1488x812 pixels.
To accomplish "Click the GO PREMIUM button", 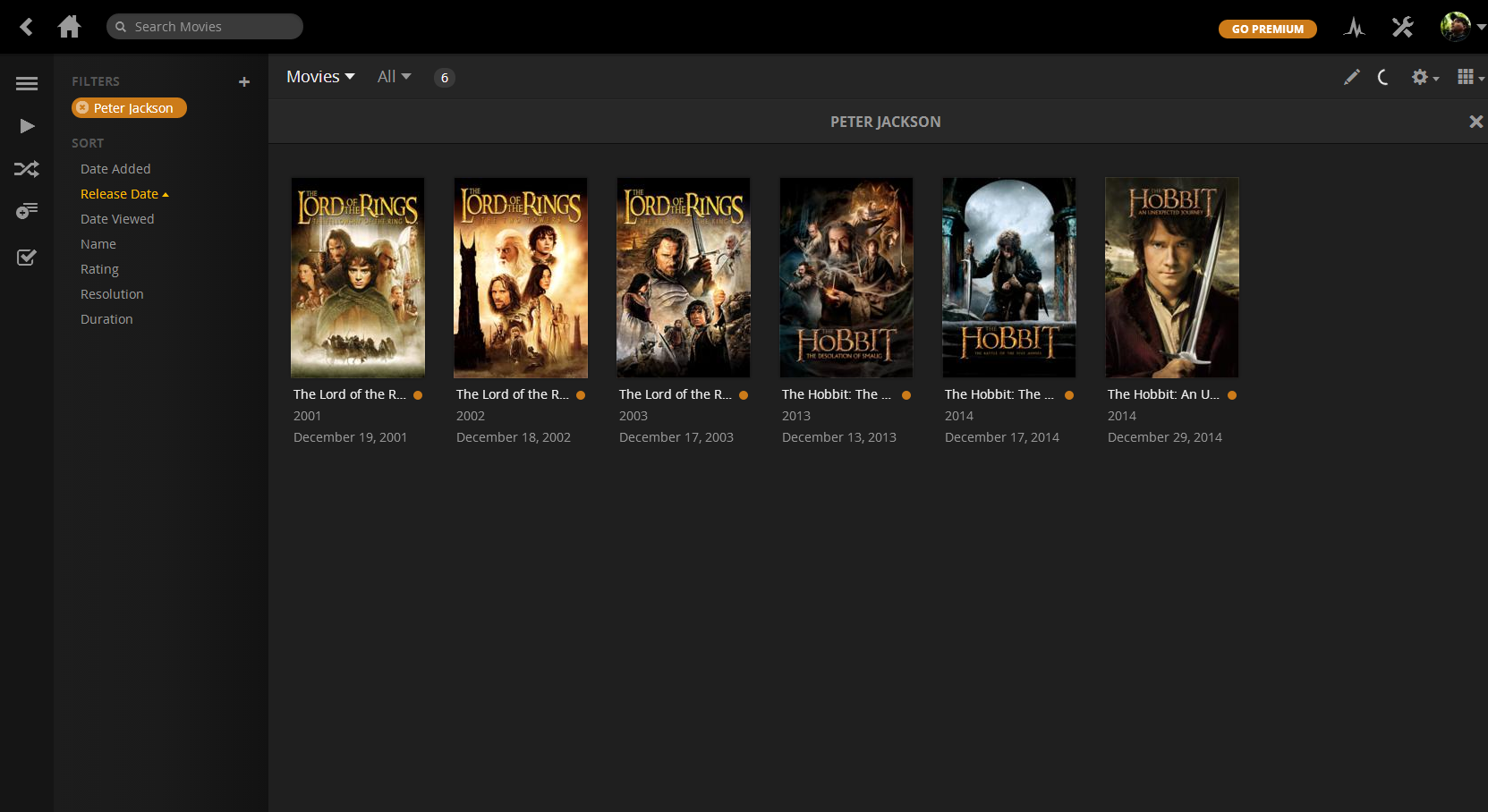I will [x=1267, y=29].
